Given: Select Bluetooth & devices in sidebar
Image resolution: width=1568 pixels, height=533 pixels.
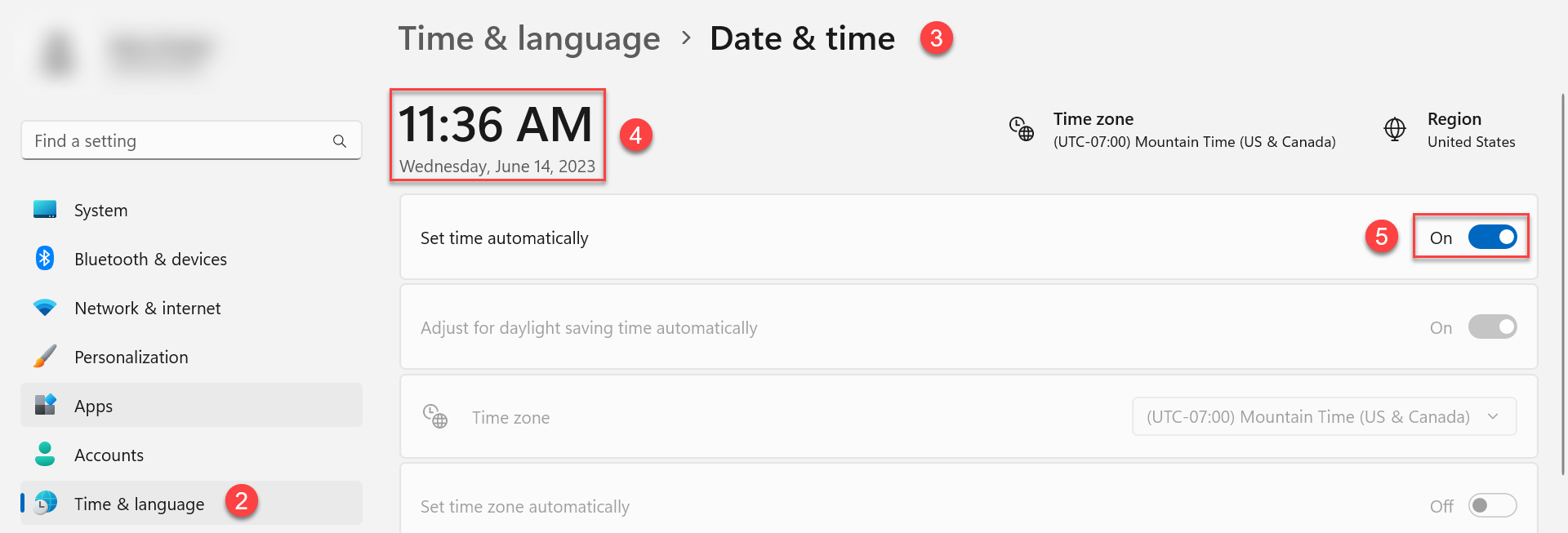Looking at the screenshot, I should pos(150,259).
